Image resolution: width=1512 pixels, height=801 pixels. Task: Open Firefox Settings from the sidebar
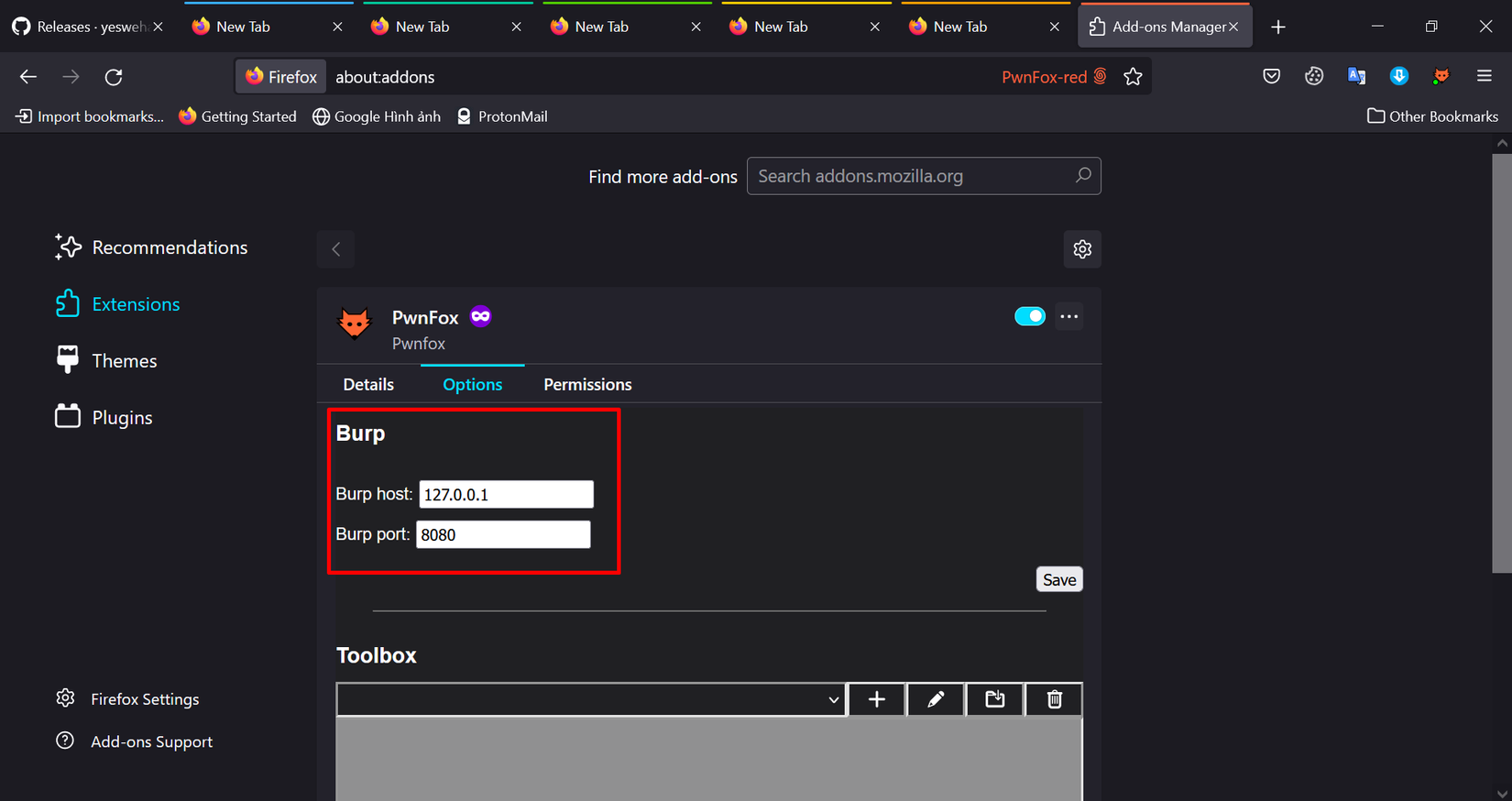127,699
